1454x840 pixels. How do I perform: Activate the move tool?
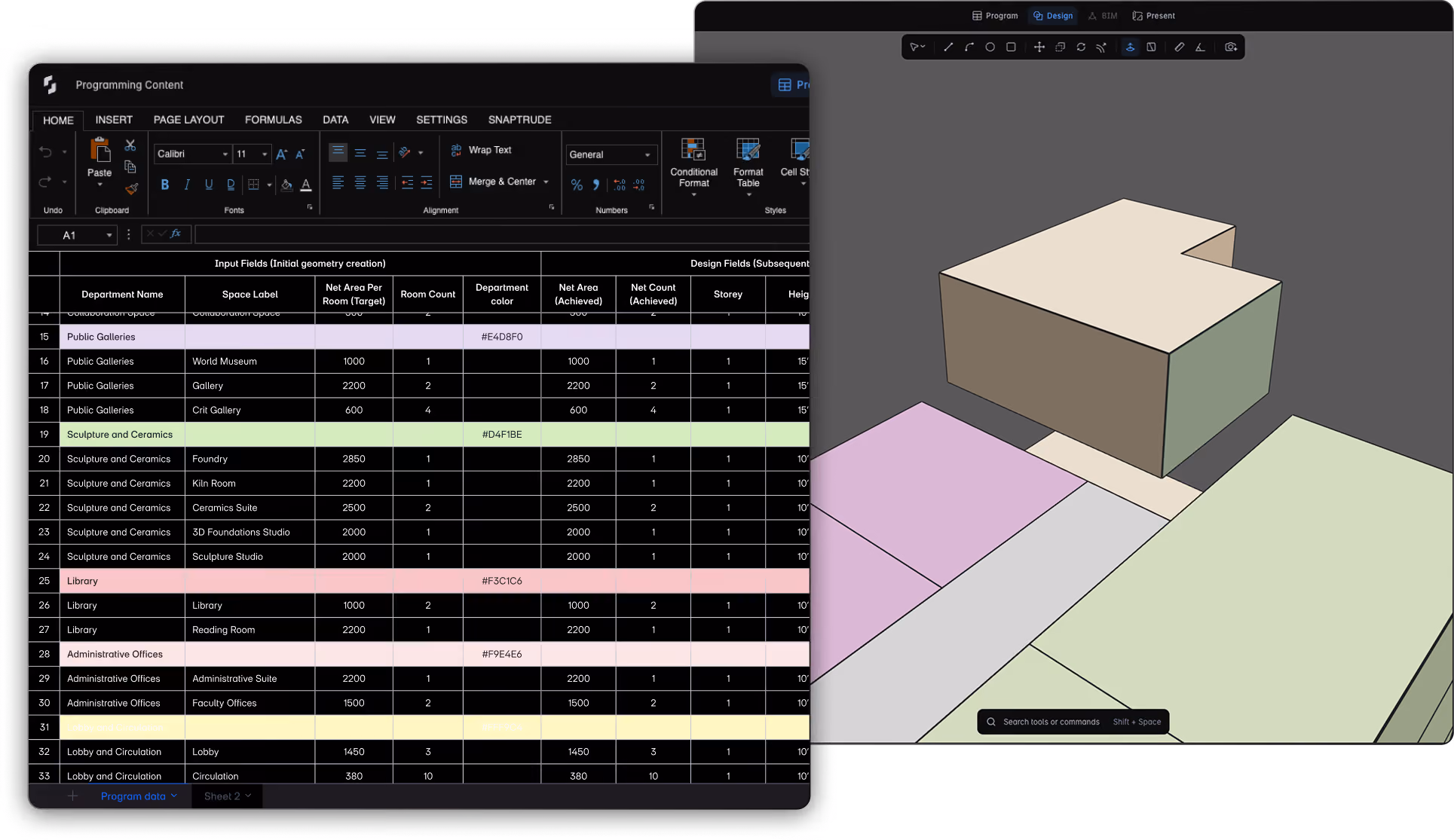(x=1039, y=47)
